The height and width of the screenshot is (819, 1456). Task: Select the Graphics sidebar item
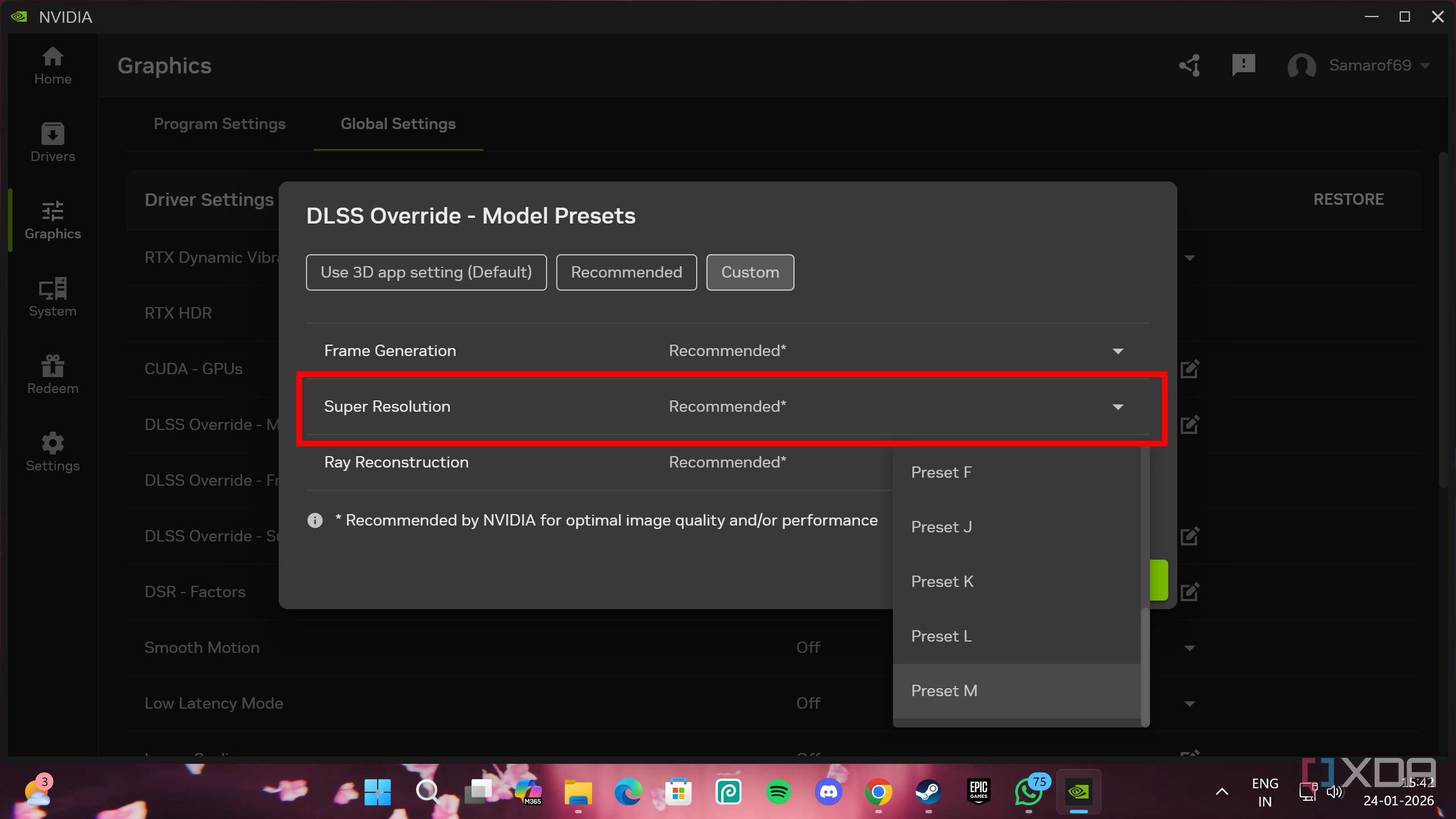coord(52,220)
